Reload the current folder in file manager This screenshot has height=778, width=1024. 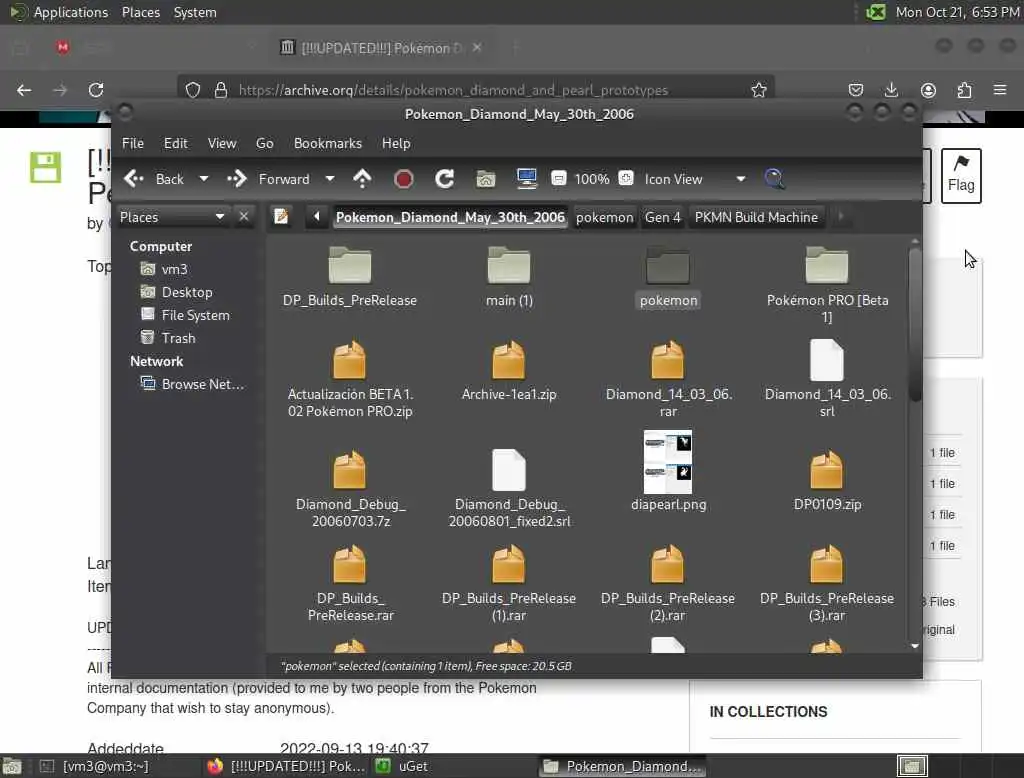[445, 179]
